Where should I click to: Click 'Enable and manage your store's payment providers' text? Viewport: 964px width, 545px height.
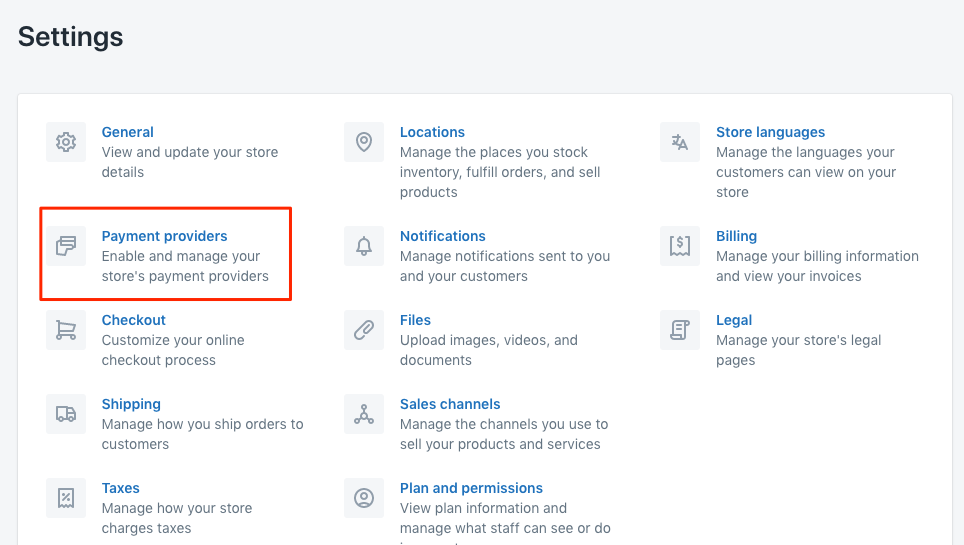185,266
